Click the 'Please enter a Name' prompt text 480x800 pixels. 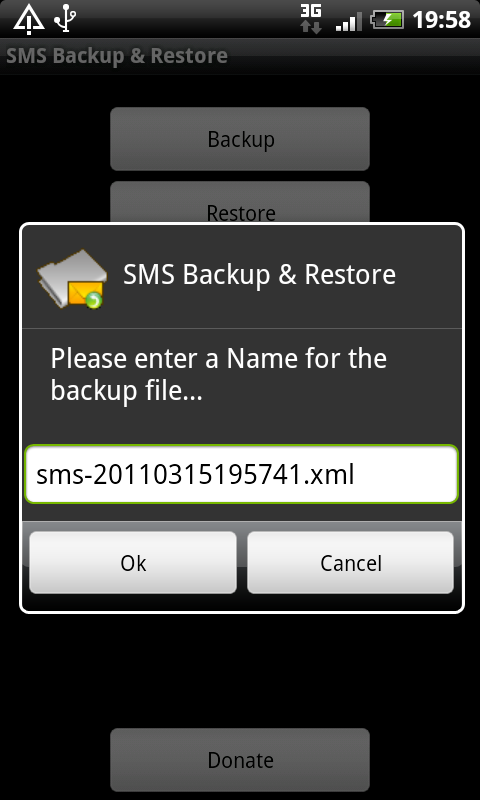tap(218, 374)
